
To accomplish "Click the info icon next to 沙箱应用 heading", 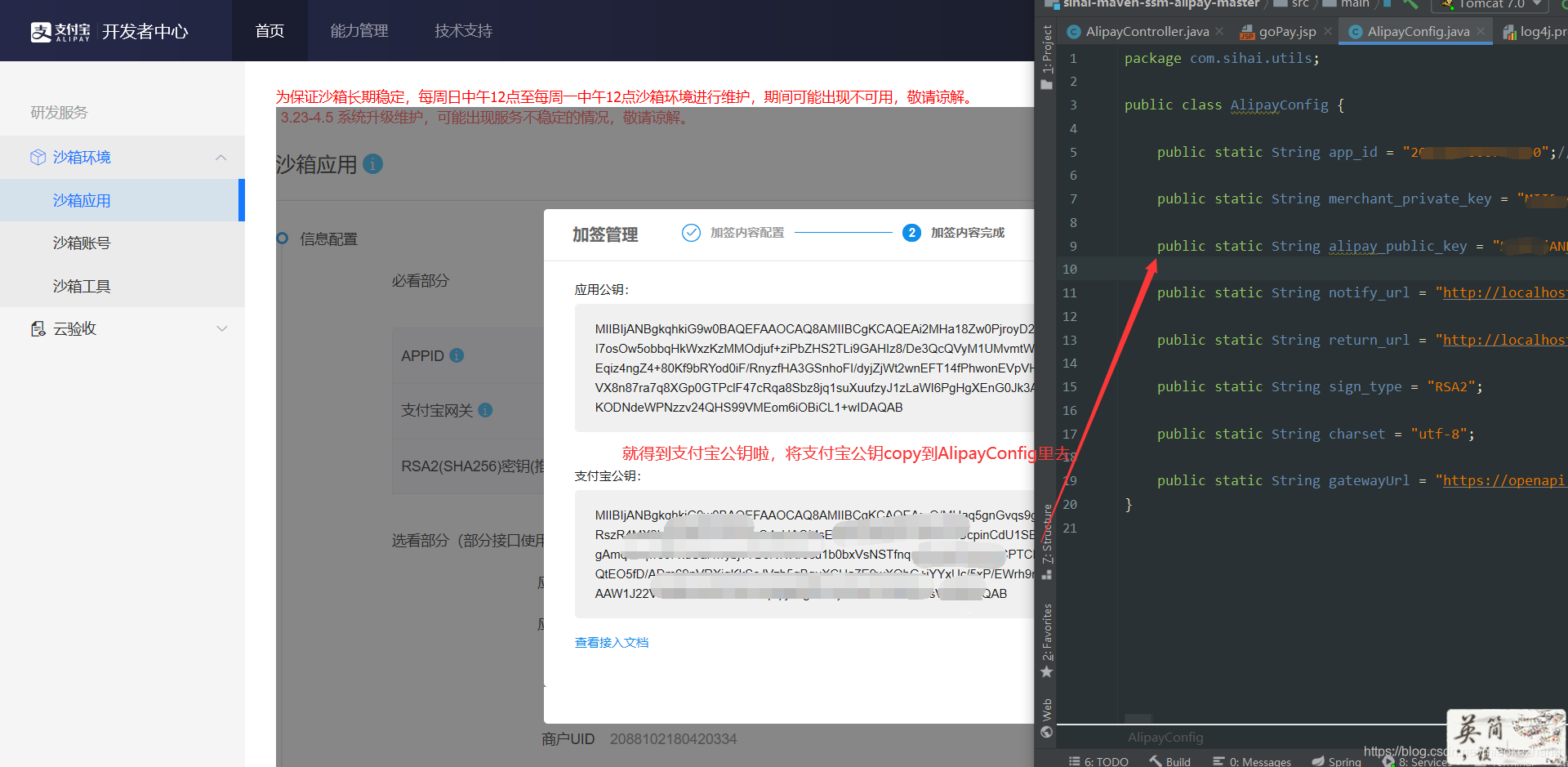I will (x=372, y=163).
